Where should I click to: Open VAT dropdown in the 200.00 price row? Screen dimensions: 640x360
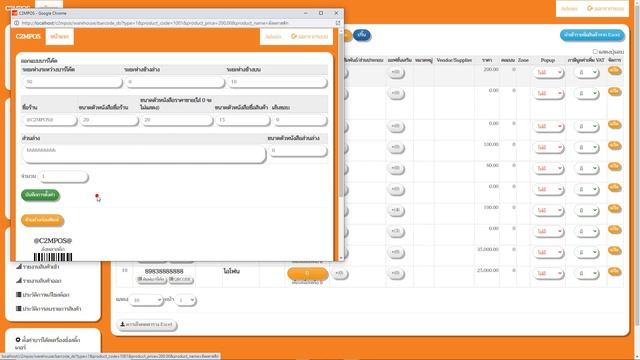[x=587, y=73]
